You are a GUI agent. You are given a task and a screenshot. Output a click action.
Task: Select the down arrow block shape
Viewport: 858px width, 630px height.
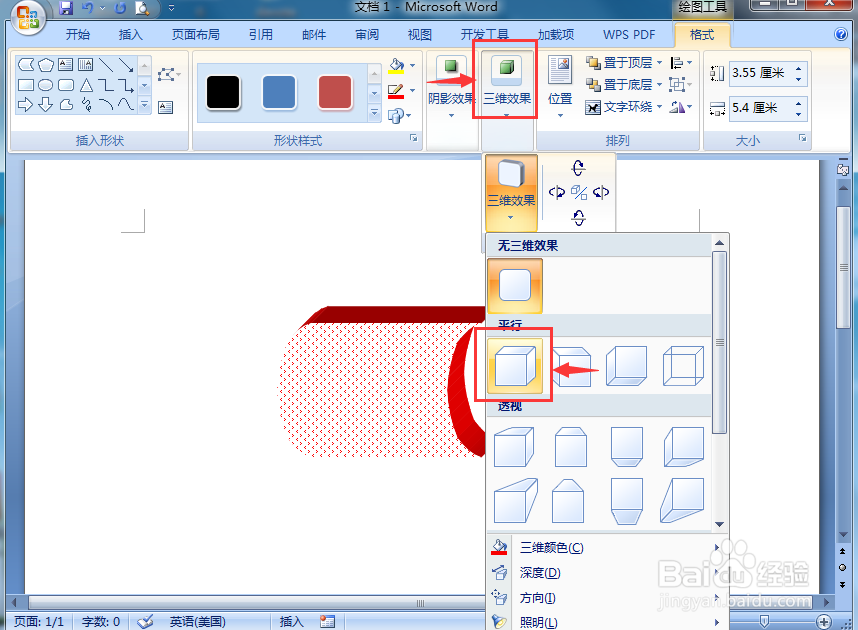(x=46, y=105)
